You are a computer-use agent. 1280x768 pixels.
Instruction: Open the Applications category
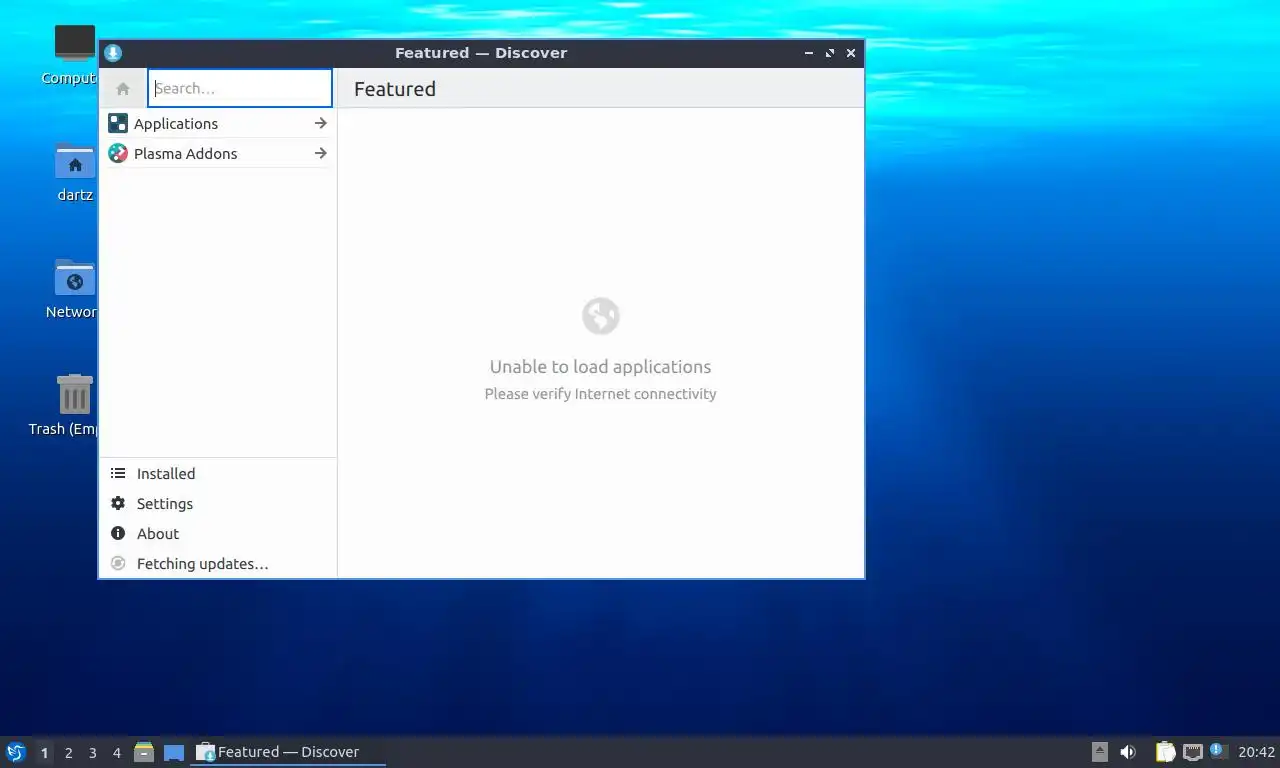218,123
